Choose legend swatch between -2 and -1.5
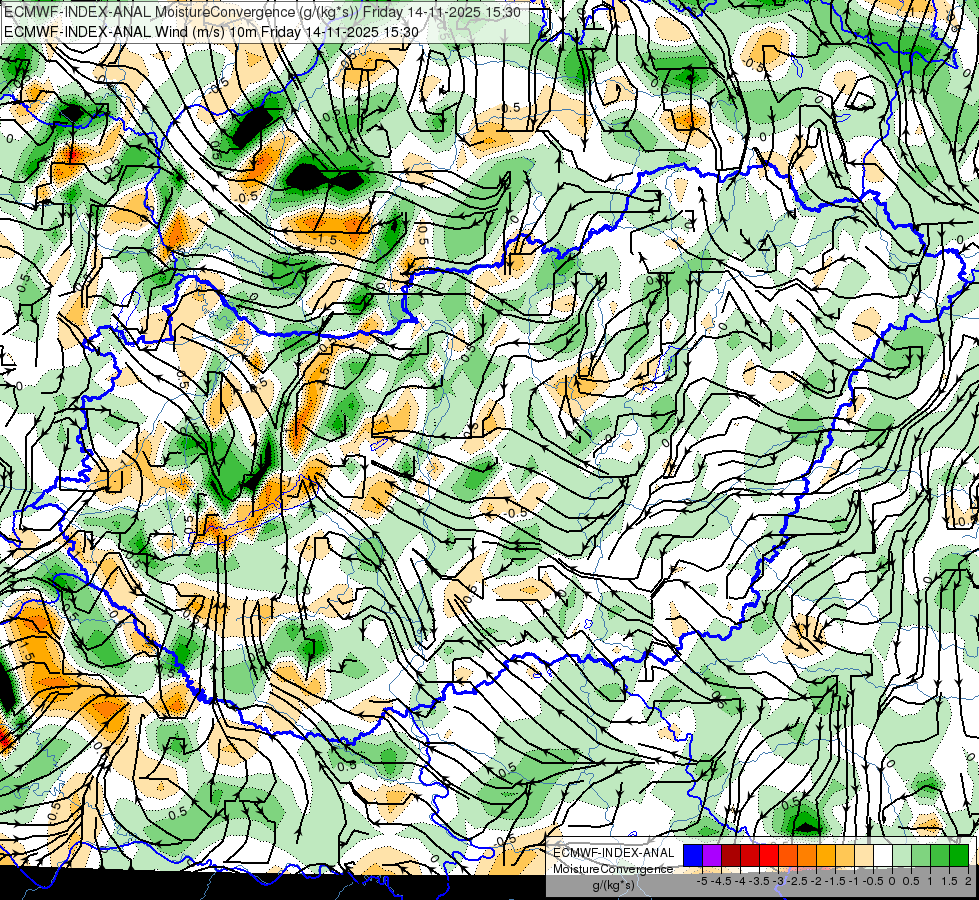This screenshot has height=900, width=979. point(826,855)
